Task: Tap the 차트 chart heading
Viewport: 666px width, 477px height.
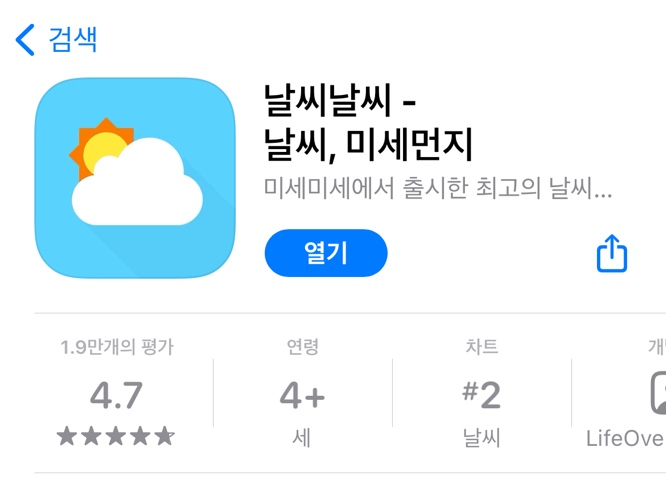Action: tap(481, 347)
